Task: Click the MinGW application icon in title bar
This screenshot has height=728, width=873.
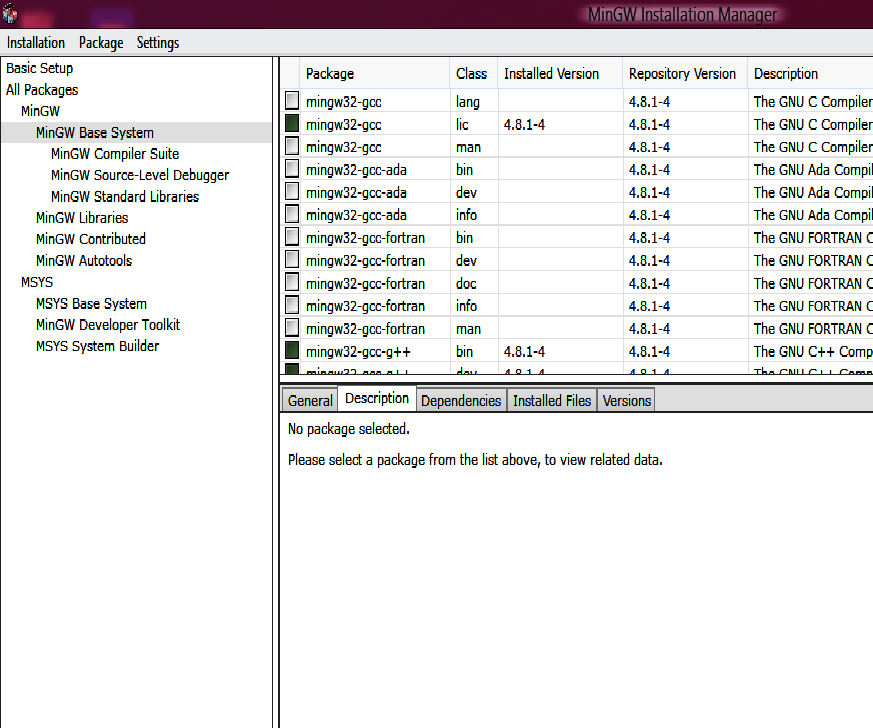Action: pos(10,13)
